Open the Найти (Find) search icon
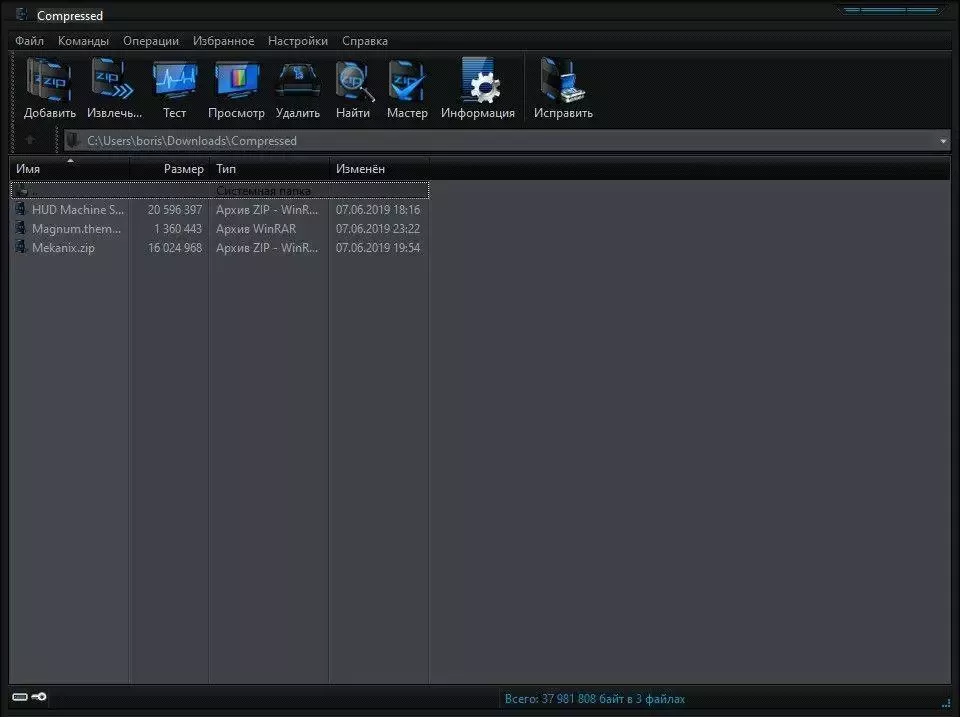Screen dimensions: 960x717 [x=353, y=82]
